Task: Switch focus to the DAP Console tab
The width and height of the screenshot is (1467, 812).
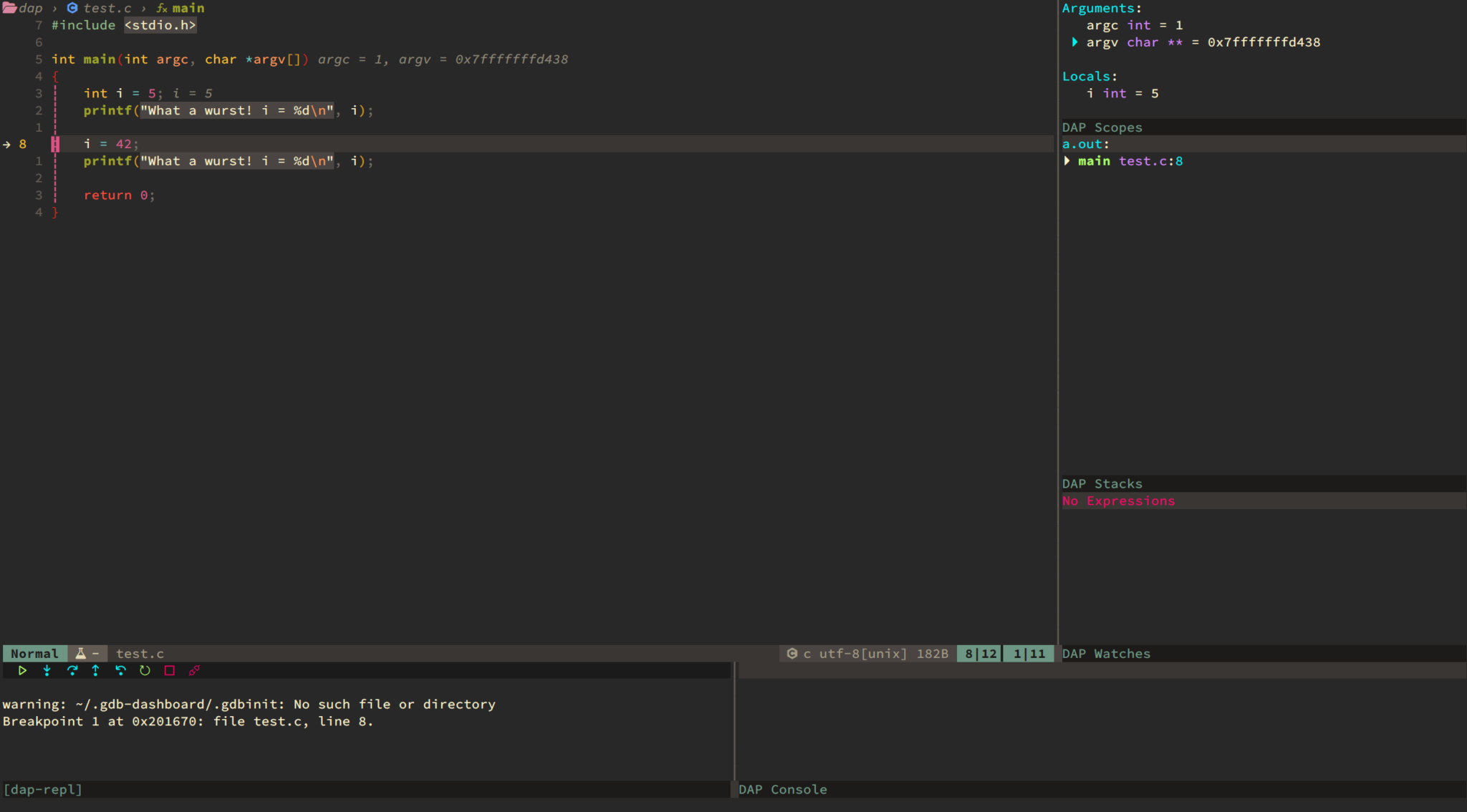Action: pyautogui.click(x=782, y=789)
